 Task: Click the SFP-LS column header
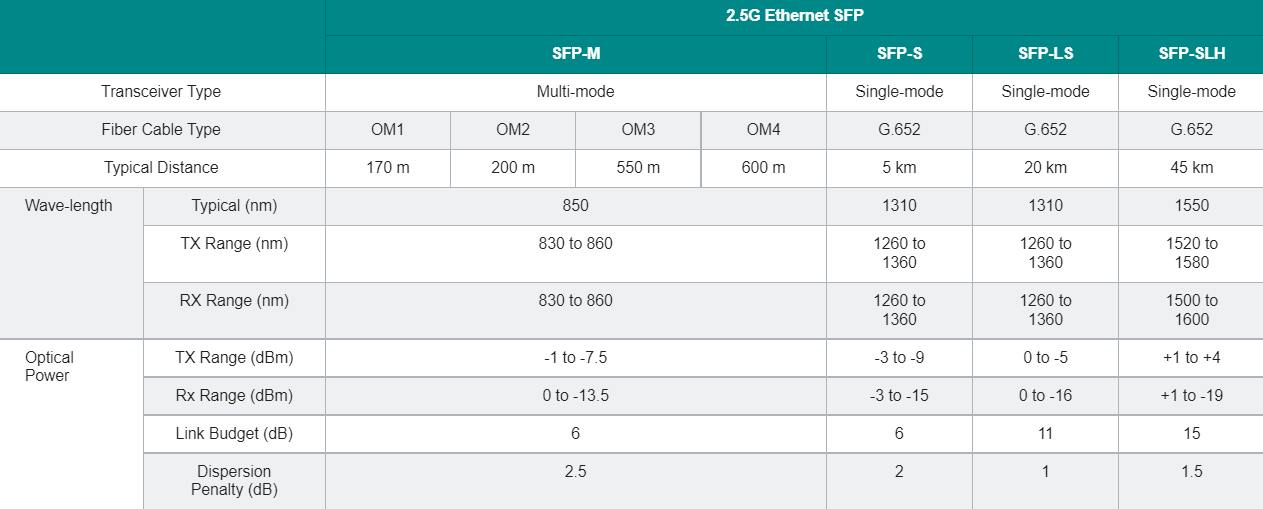coord(1045,54)
